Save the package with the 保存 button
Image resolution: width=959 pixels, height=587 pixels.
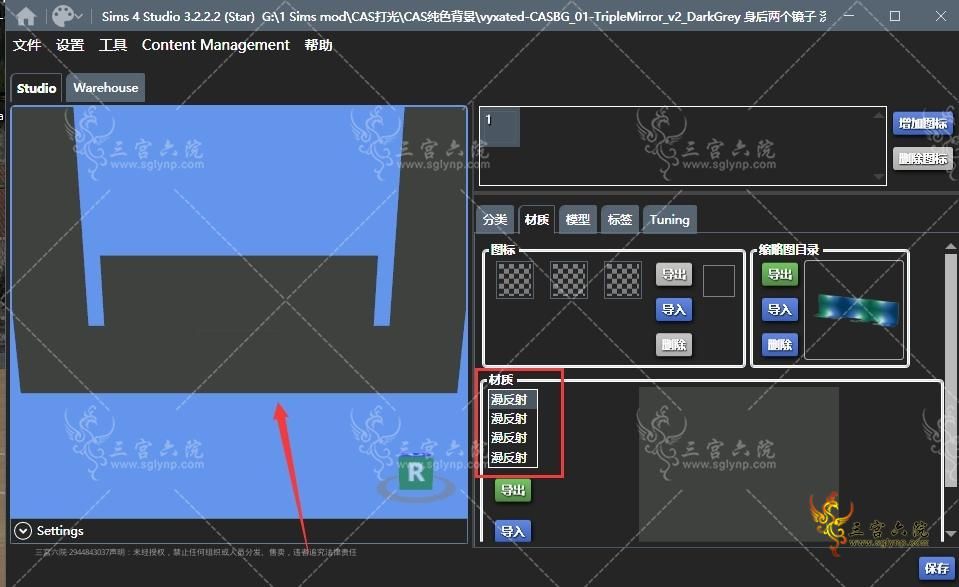click(x=936, y=568)
